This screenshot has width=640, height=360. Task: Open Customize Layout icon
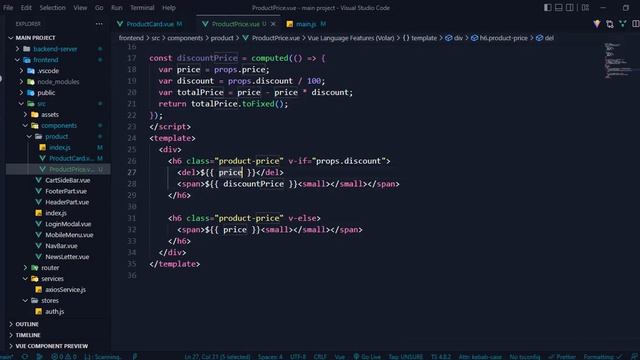(x=585, y=8)
